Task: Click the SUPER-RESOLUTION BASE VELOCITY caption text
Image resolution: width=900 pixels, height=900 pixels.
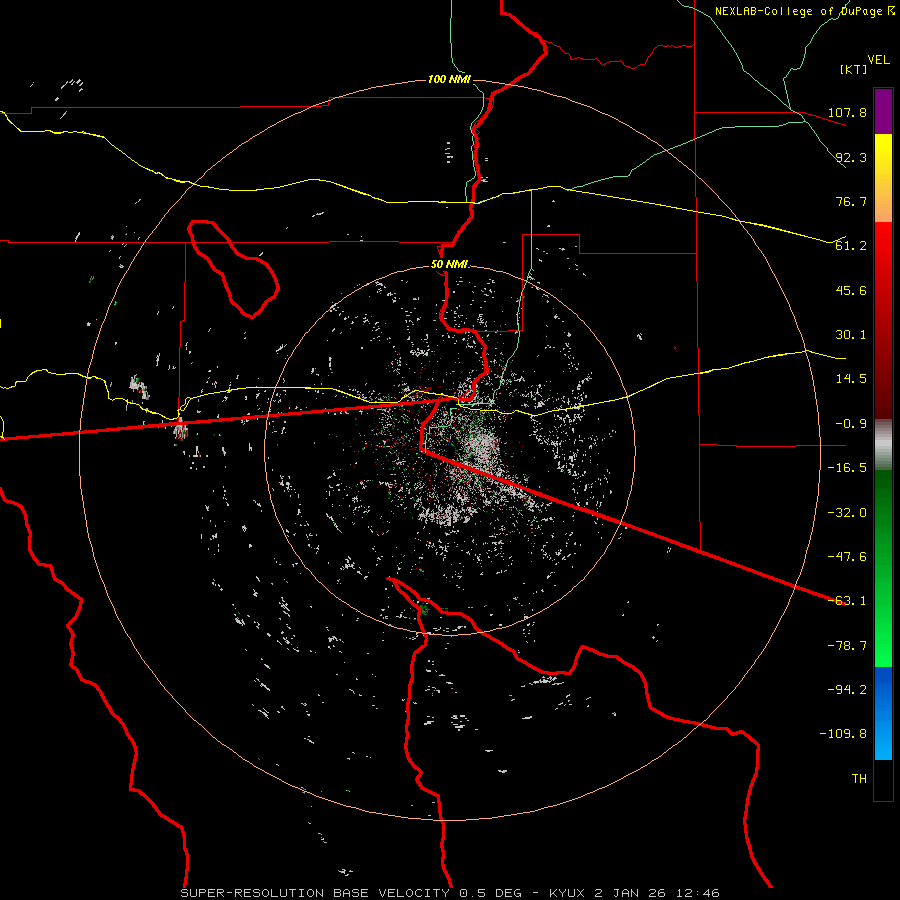Action: 317,893
